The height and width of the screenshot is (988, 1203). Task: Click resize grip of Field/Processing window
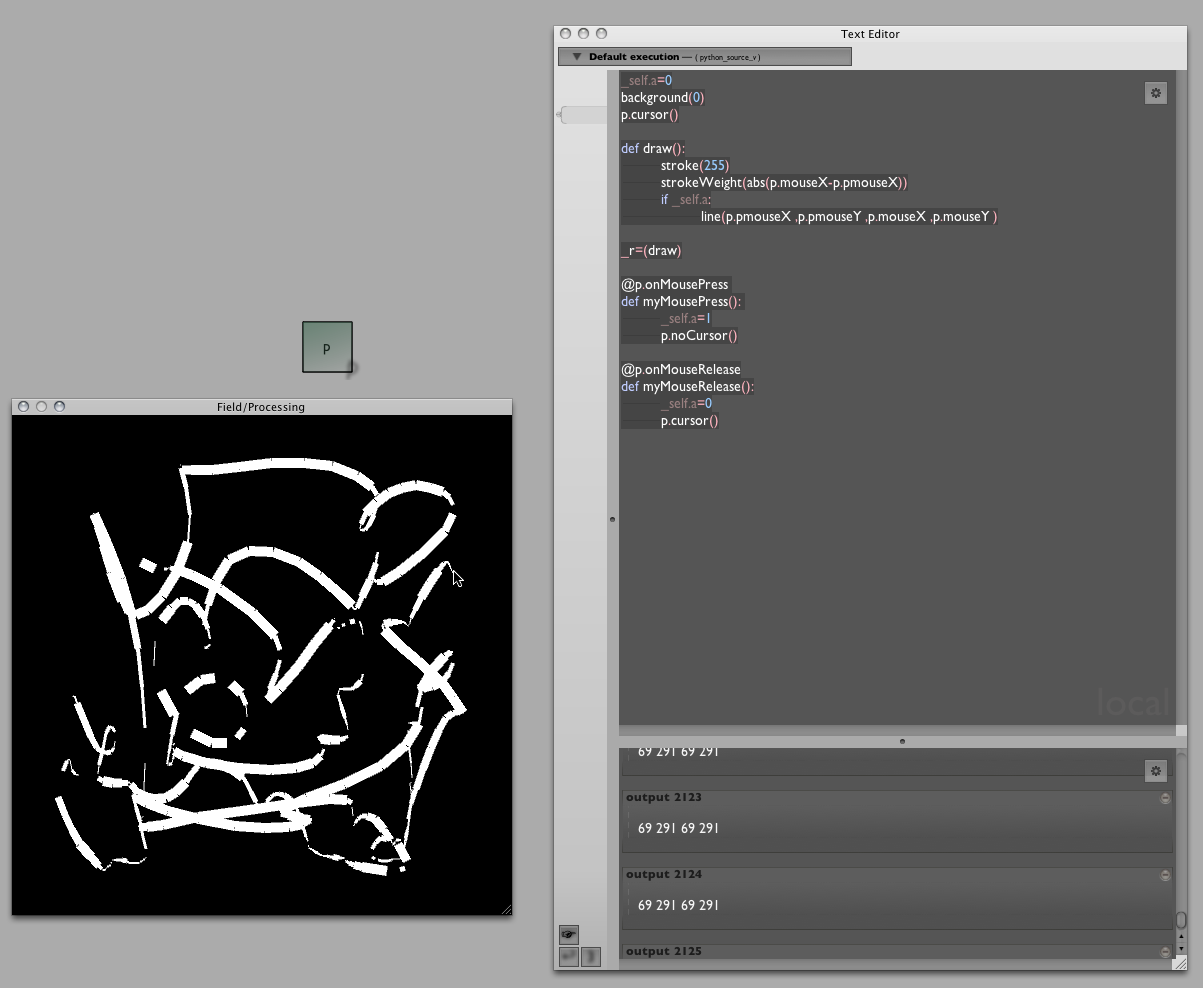click(x=505, y=909)
